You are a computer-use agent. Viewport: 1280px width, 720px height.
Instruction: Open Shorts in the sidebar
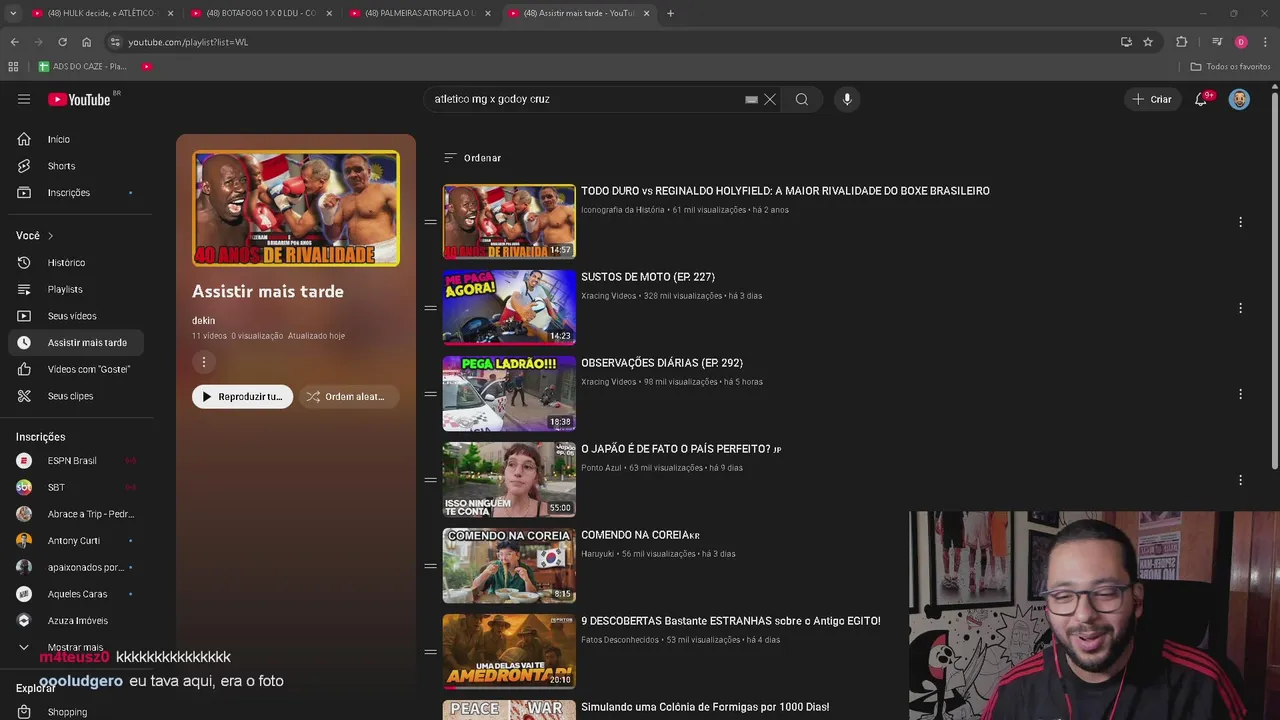coord(75,166)
